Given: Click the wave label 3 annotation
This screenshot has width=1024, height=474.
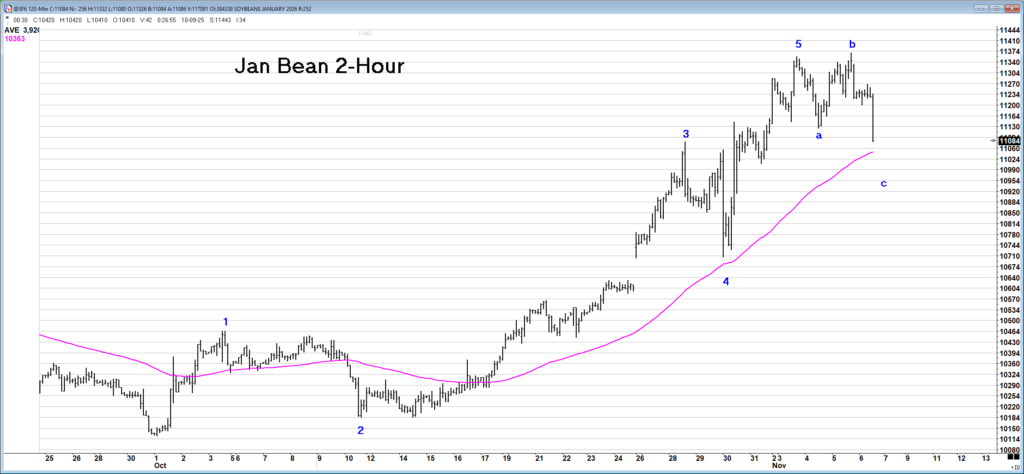Looking at the screenshot, I should 686,134.
